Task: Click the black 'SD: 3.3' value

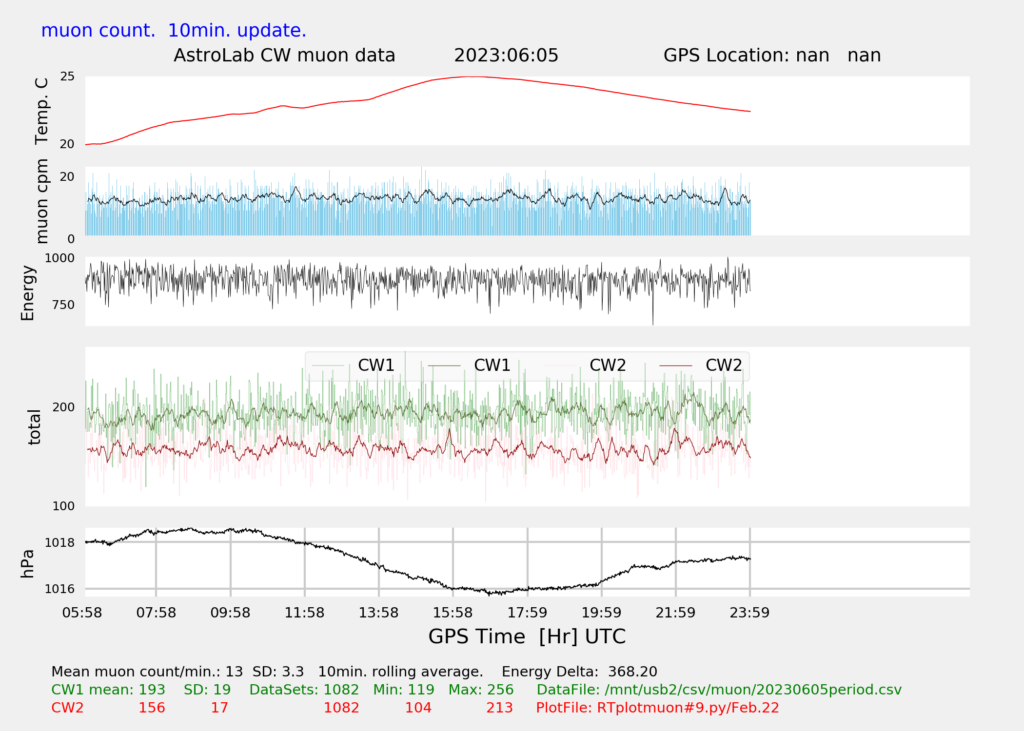Action: [x=278, y=672]
